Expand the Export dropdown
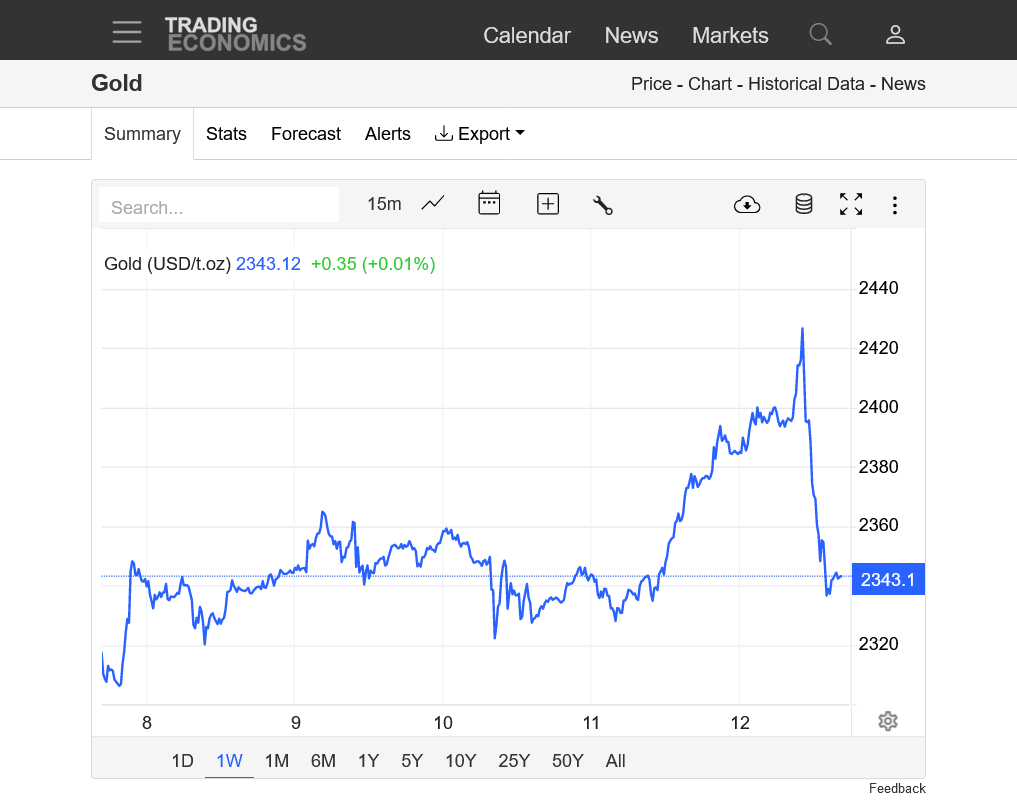This screenshot has width=1017, height=807. click(480, 134)
